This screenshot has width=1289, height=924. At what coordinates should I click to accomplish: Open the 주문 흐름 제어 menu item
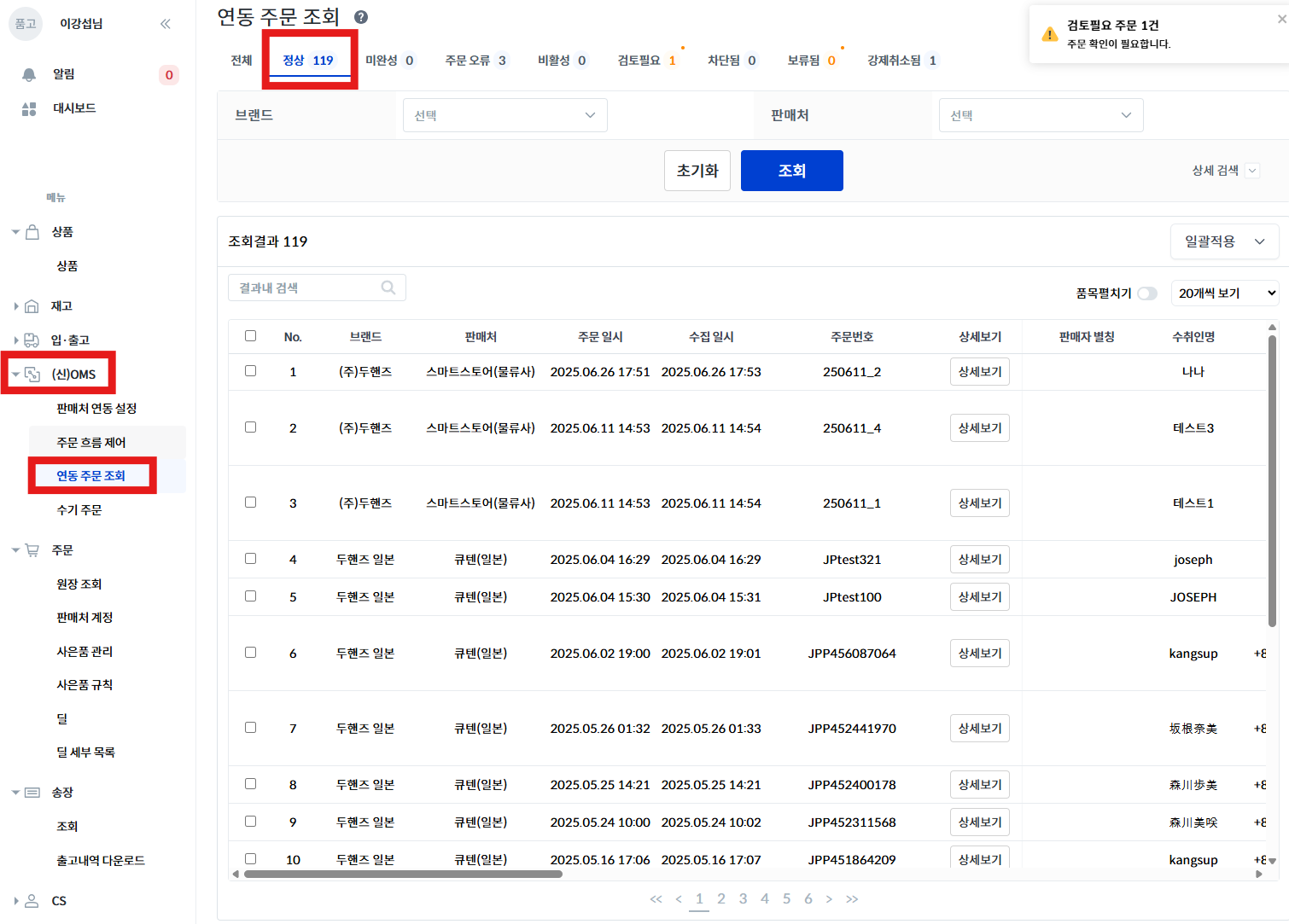pos(91,443)
